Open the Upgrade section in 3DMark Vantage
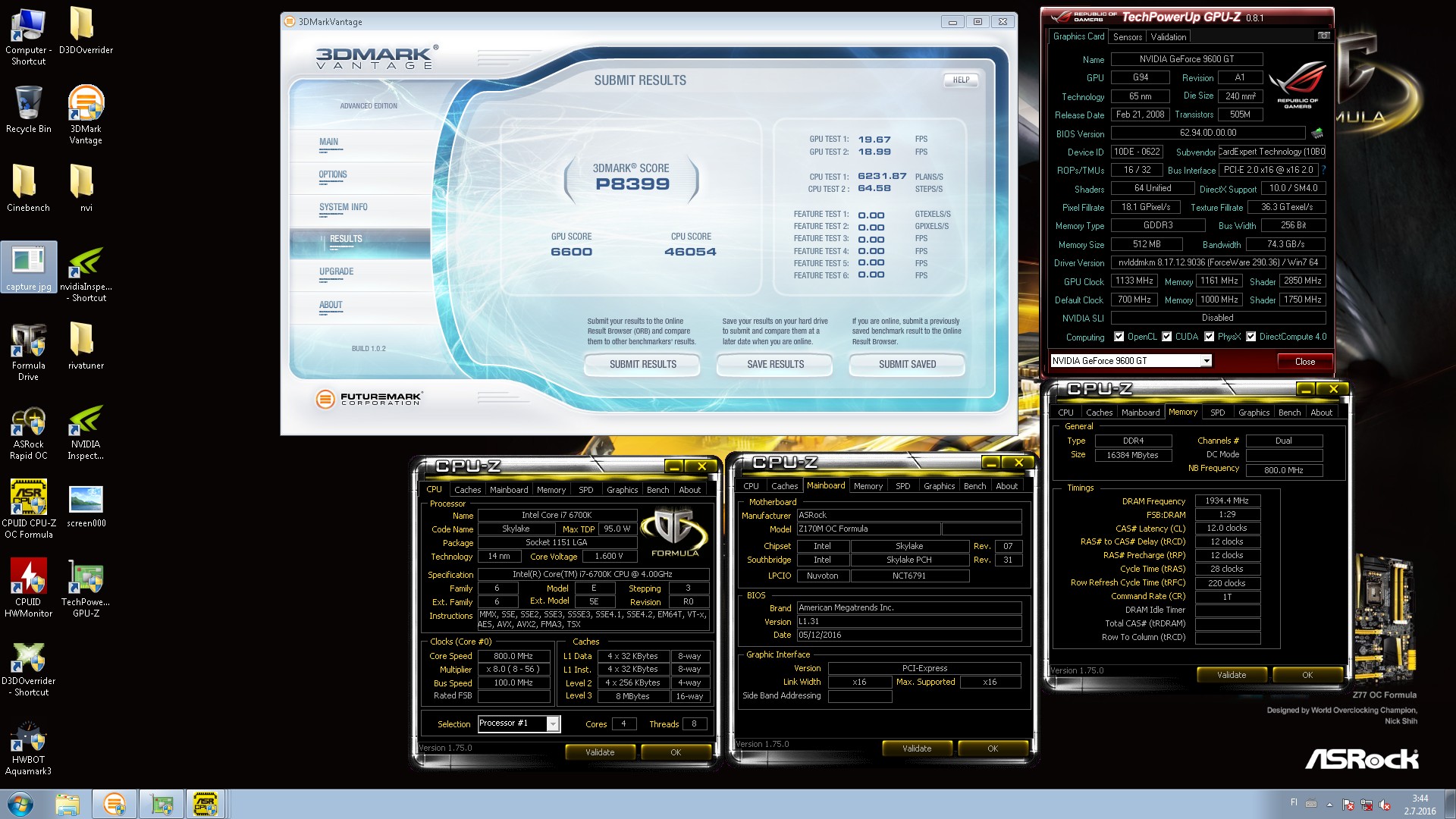 [337, 271]
